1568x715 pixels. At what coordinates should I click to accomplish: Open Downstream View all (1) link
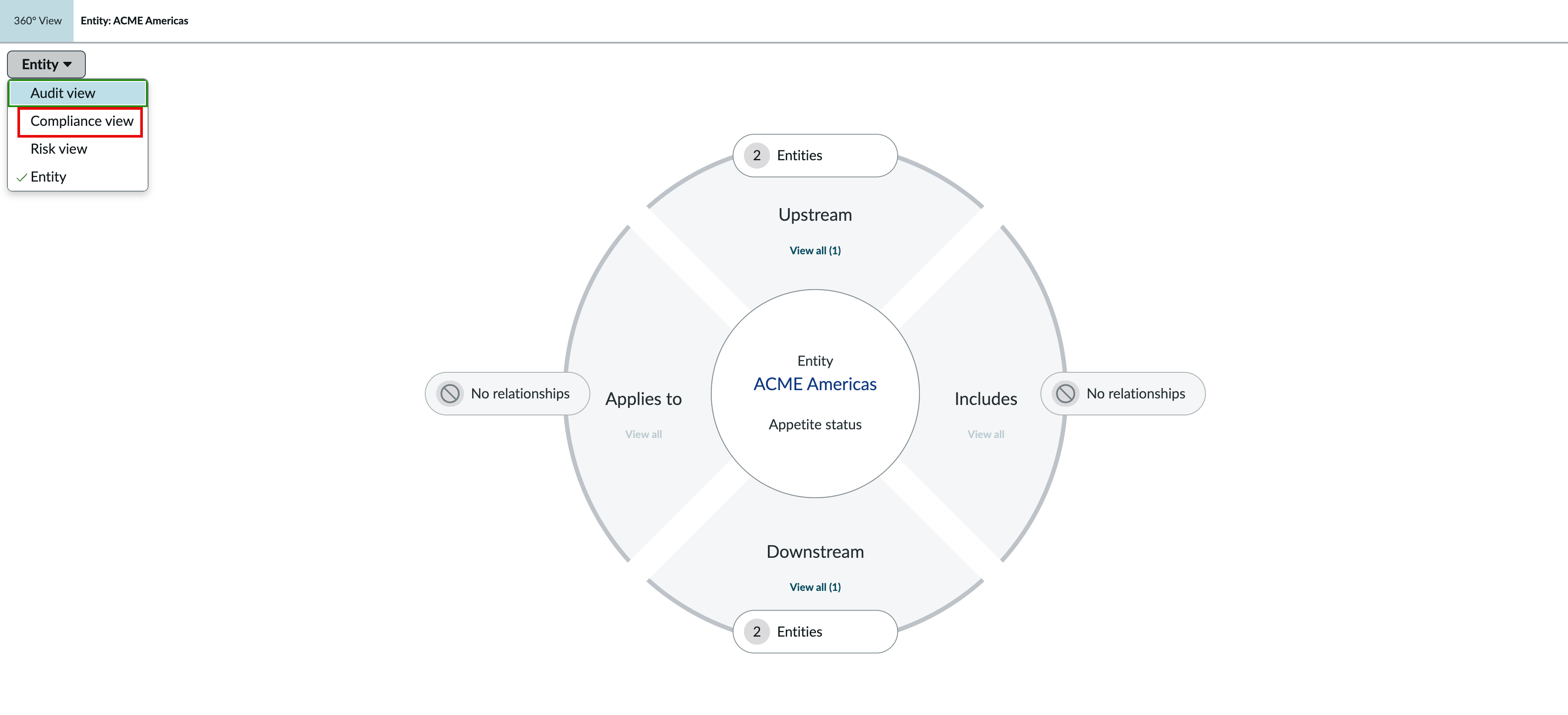point(815,587)
